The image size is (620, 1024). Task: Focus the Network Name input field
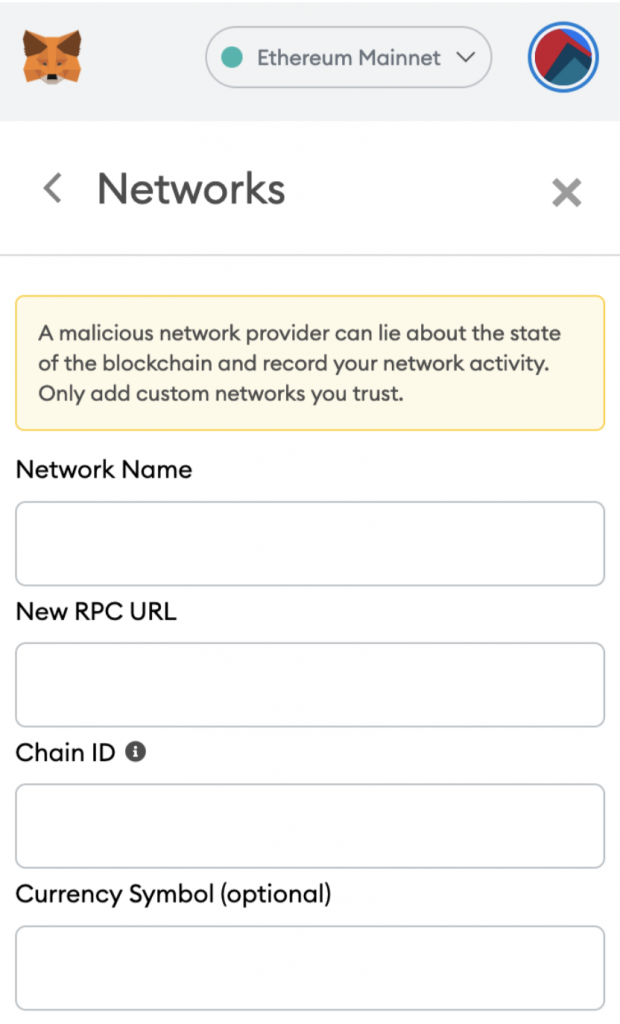click(310, 543)
